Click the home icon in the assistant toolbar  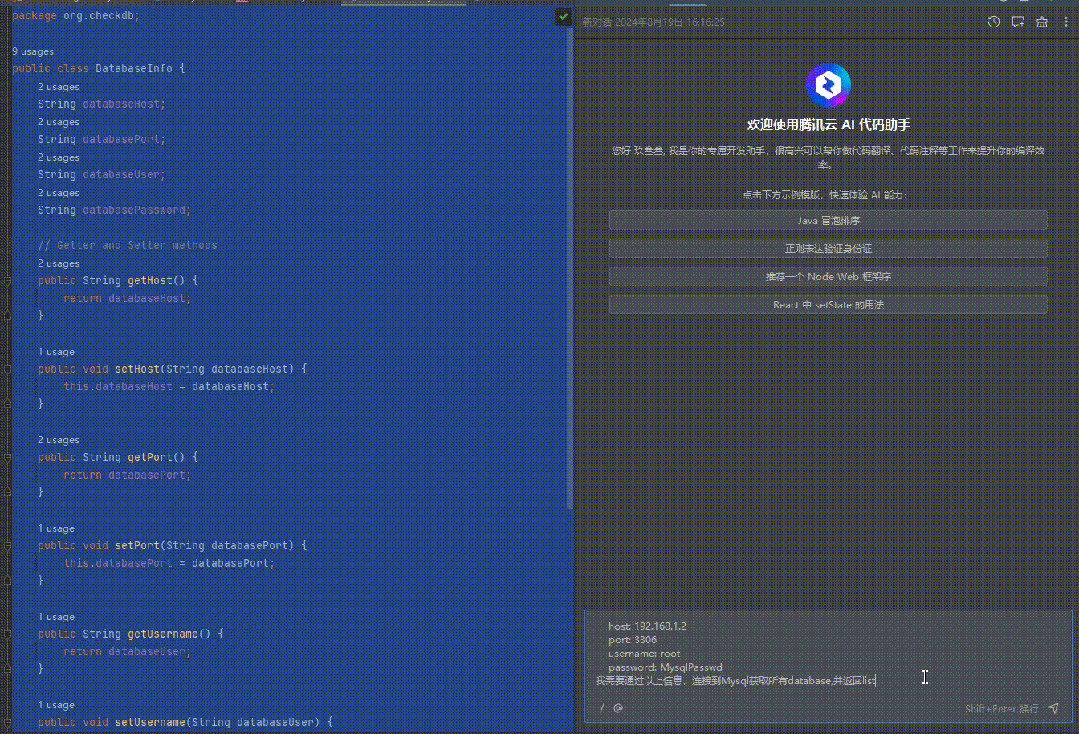tap(1041, 21)
